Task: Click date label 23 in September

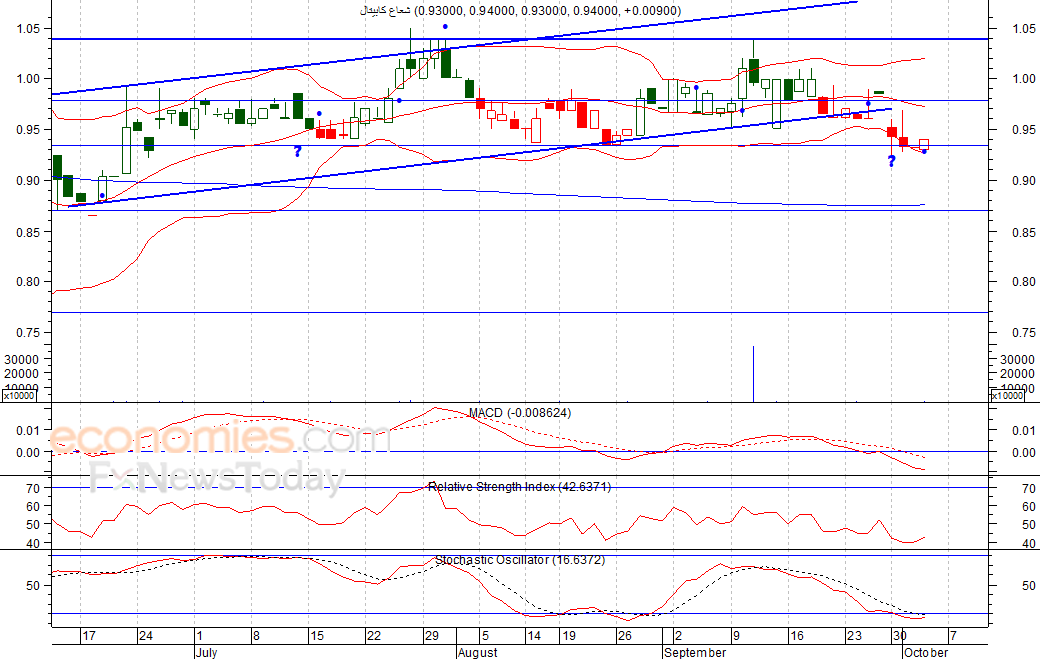Action: click(x=854, y=636)
